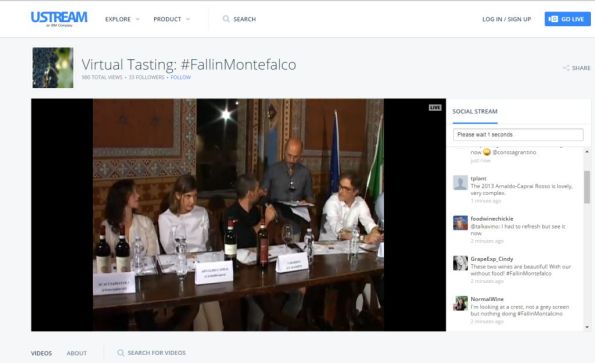Screen dimensions: 595x363
Task: Click the channel title Virtual Tasting
Action: point(189,64)
